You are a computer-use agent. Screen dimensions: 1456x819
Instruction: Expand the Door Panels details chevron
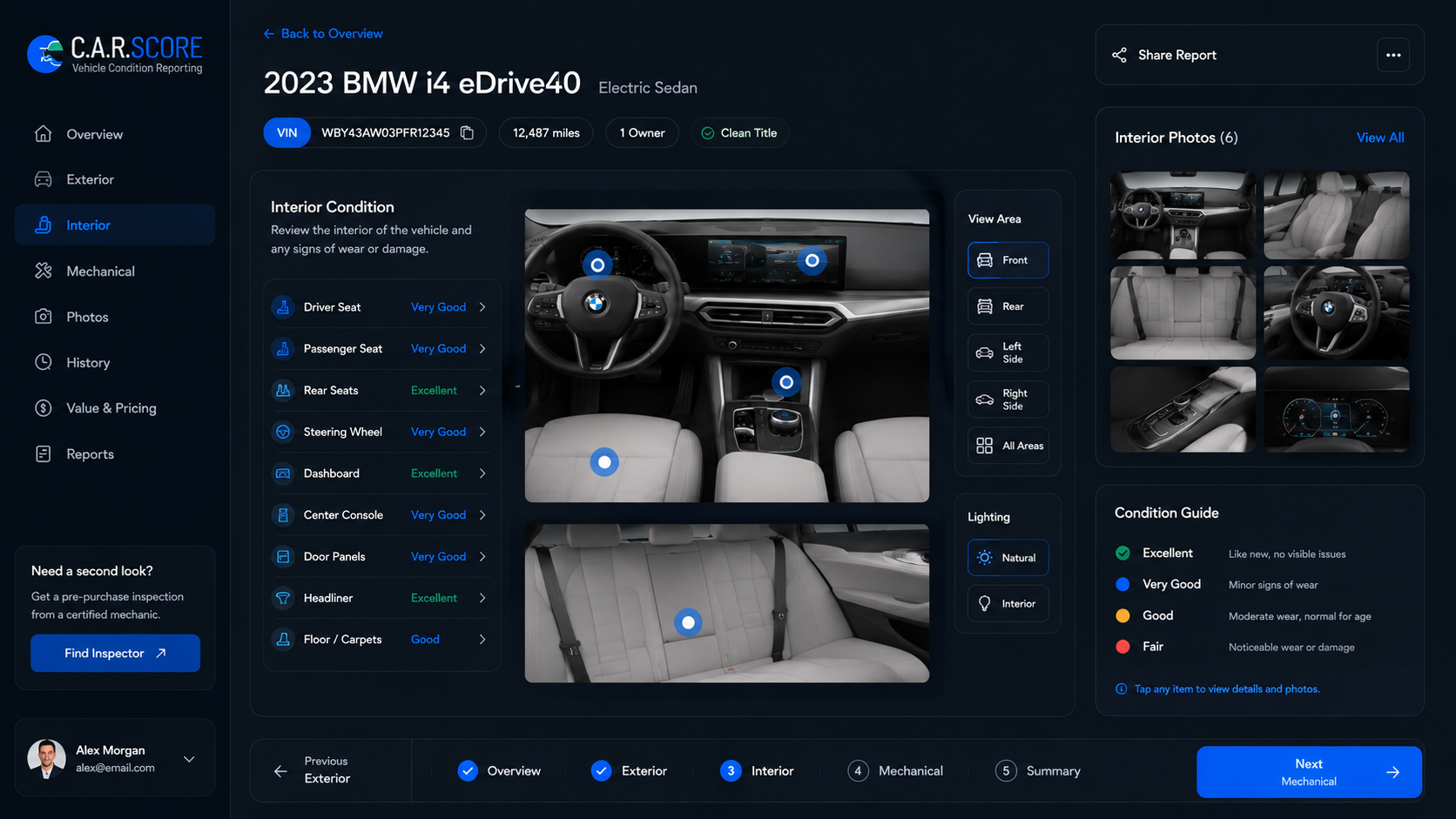click(x=482, y=557)
